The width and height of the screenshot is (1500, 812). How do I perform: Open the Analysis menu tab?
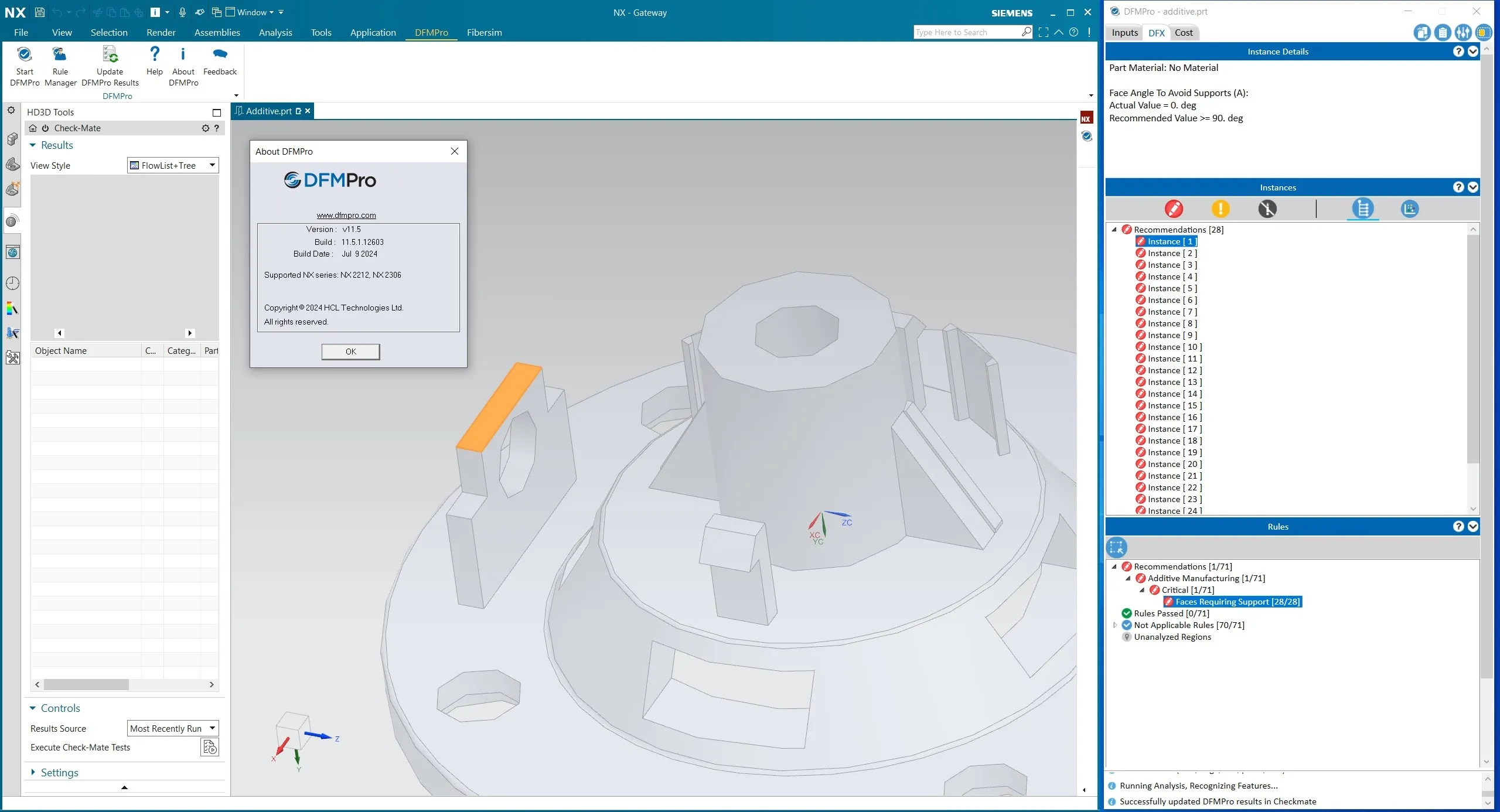(275, 32)
